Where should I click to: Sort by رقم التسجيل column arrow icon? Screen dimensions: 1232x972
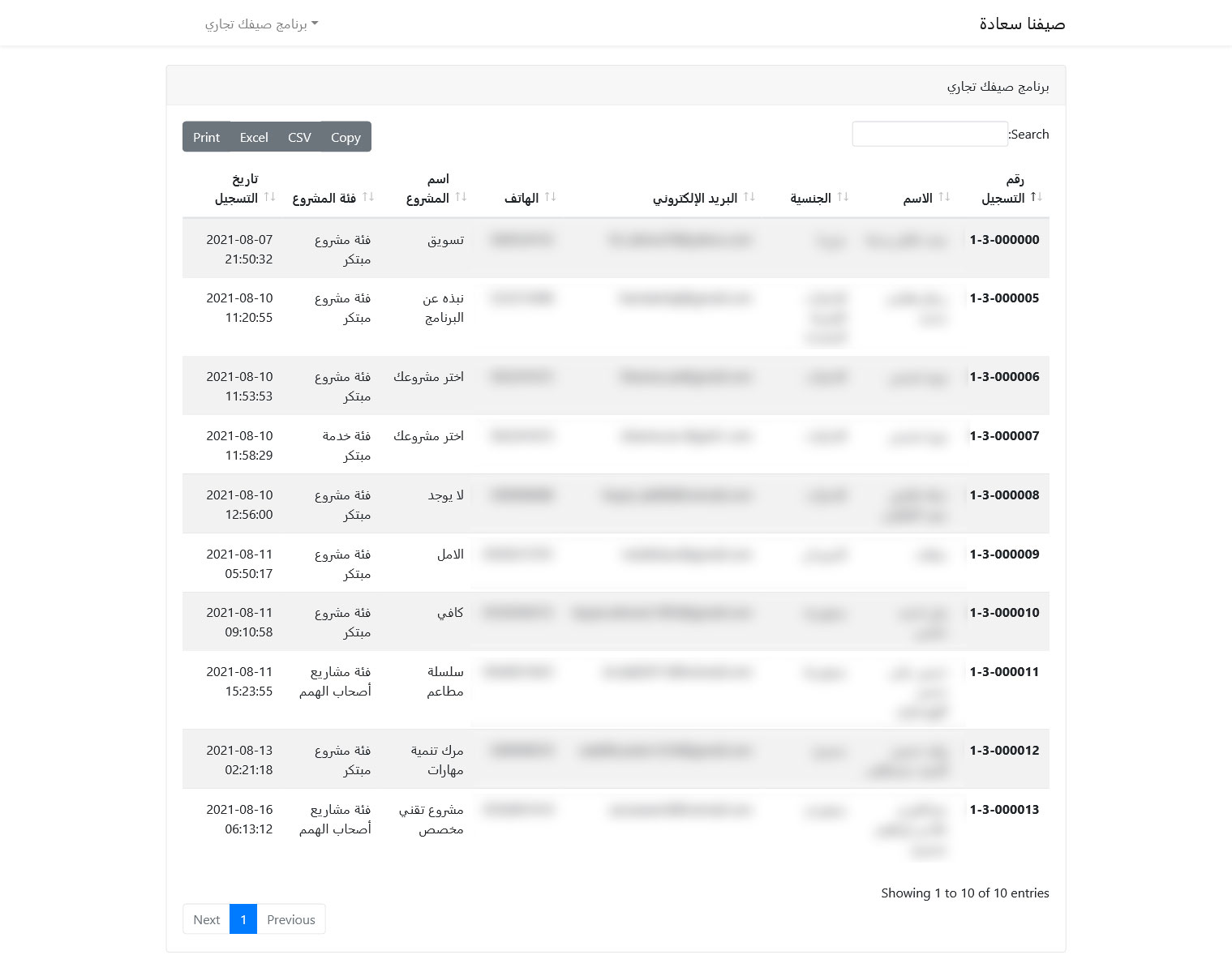tap(1036, 197)
